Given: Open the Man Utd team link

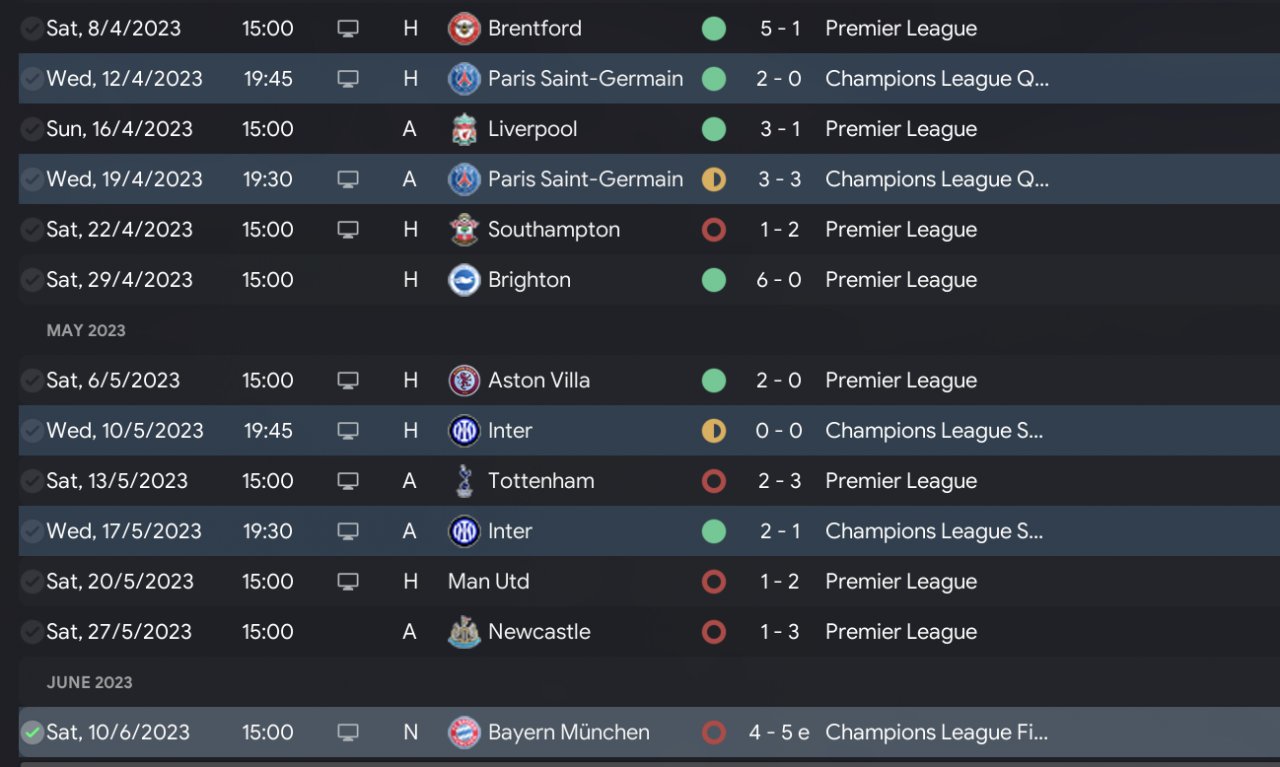Looking at the screenshot, I should 488,581.
